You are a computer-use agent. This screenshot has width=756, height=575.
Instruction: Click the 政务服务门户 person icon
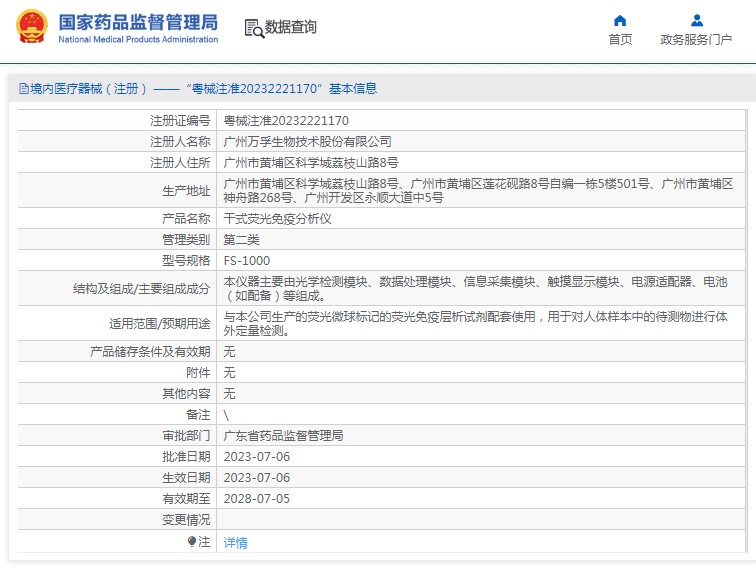click(696, 20)
